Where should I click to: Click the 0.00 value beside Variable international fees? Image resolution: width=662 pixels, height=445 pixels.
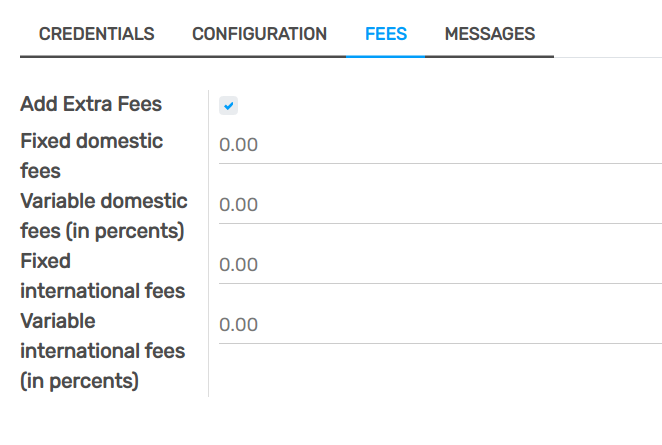click(x=239, y=325)
